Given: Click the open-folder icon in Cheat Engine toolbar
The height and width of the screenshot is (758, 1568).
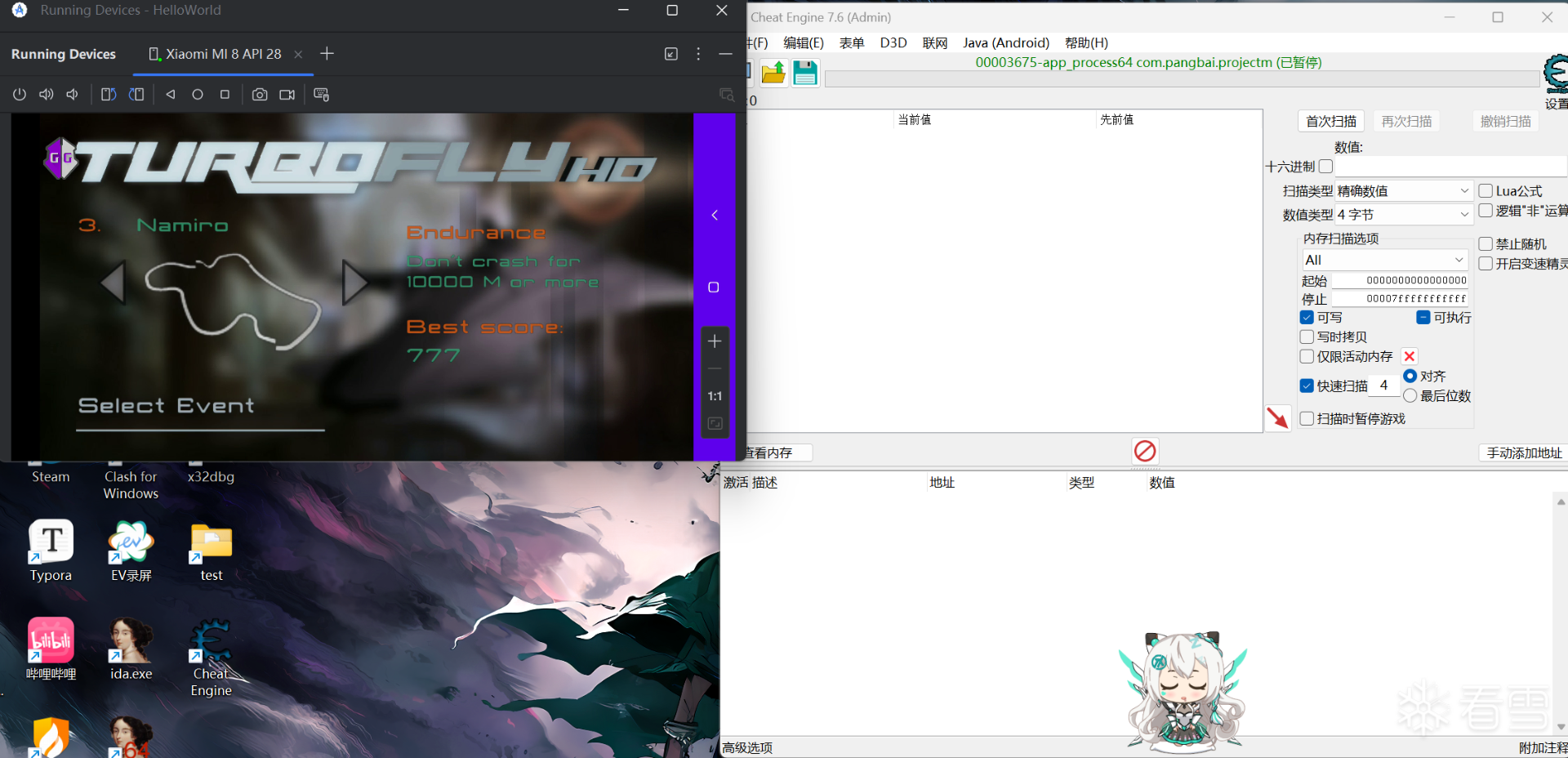Looking at the screenshot, I should coord(773,74).
